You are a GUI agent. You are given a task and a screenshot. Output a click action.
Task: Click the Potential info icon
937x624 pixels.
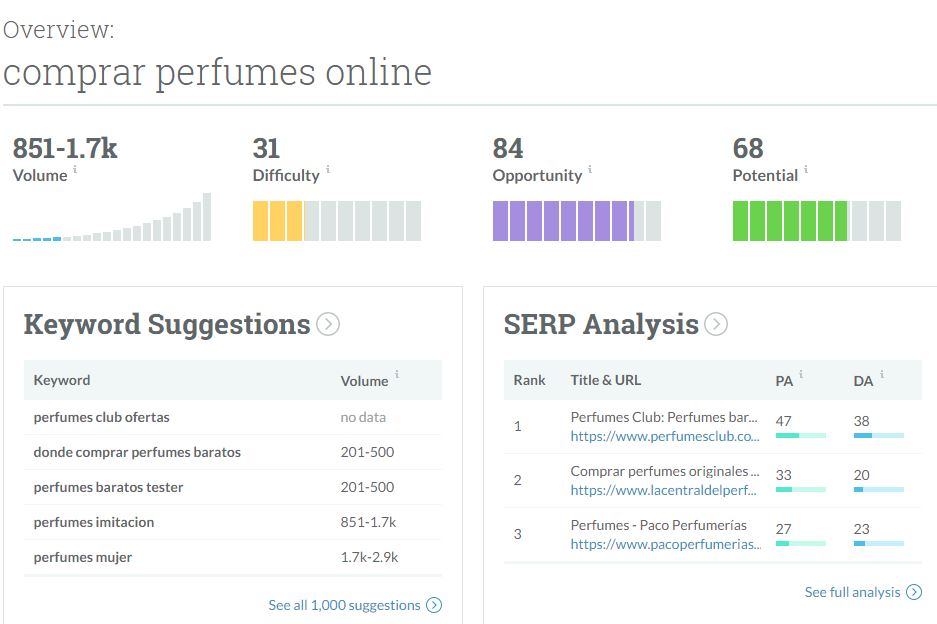(x=806, y=170)
